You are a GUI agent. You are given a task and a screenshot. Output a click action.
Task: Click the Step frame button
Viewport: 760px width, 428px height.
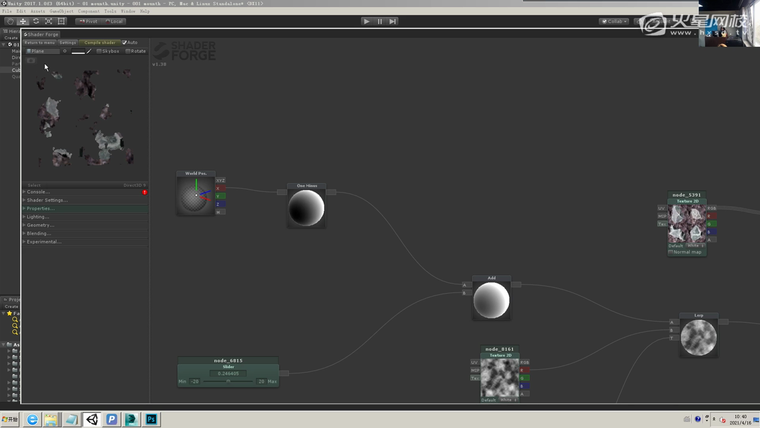[x=393, y=20]
